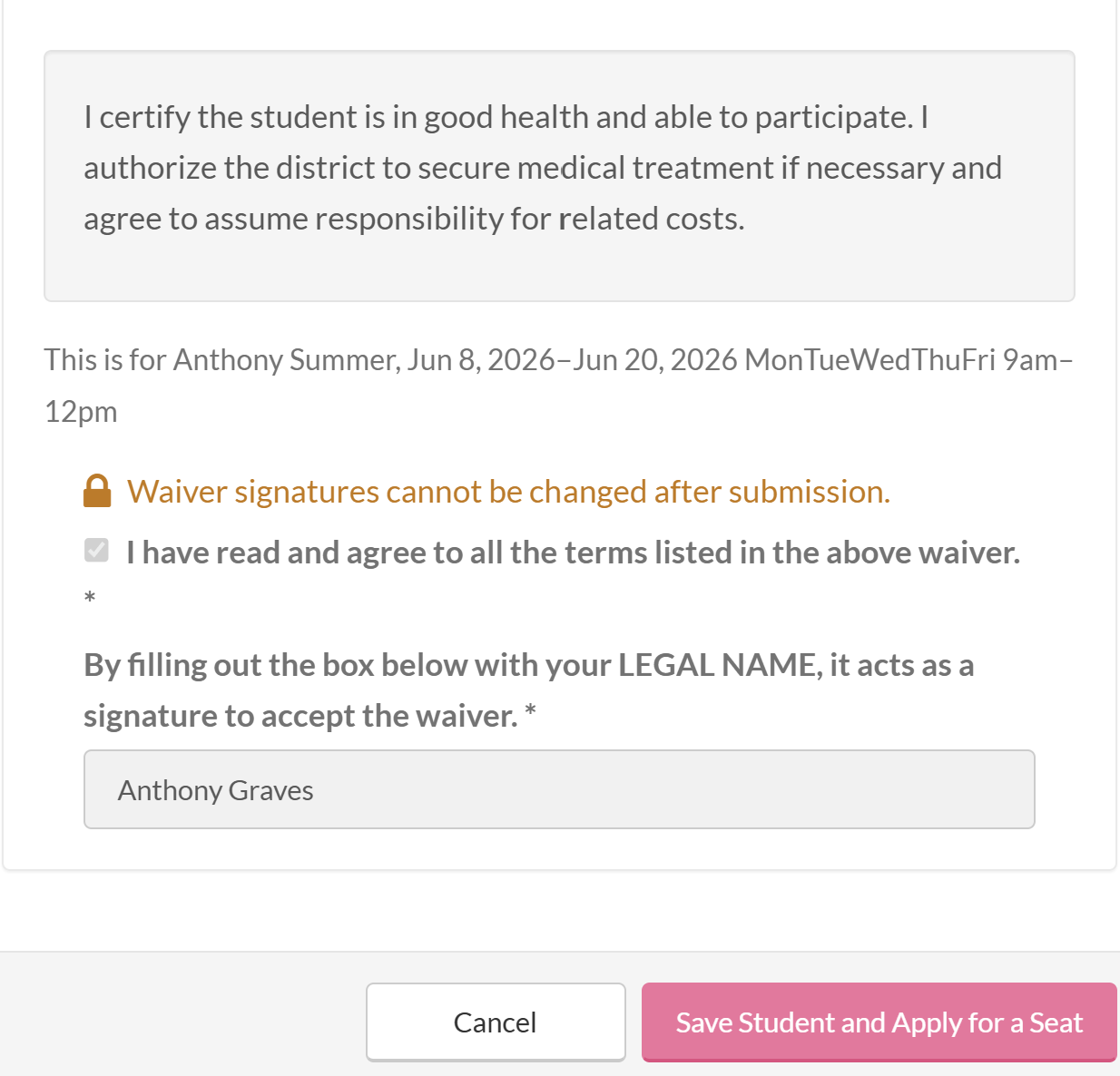Click the orange lock icon
Viewport: 1120px width, 1076px height.
coord(97,491)
